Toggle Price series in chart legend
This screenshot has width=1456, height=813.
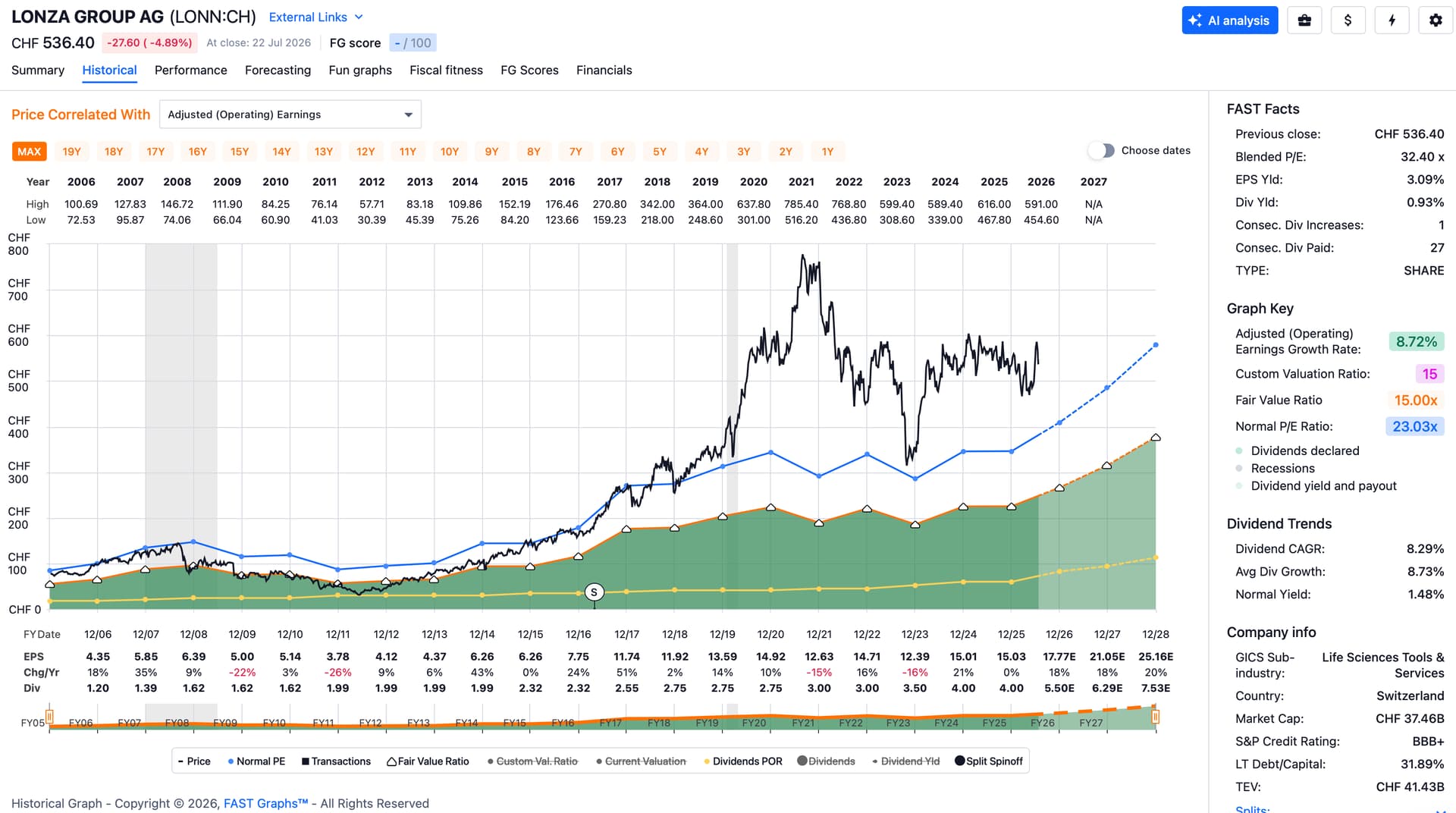(194, 761)
